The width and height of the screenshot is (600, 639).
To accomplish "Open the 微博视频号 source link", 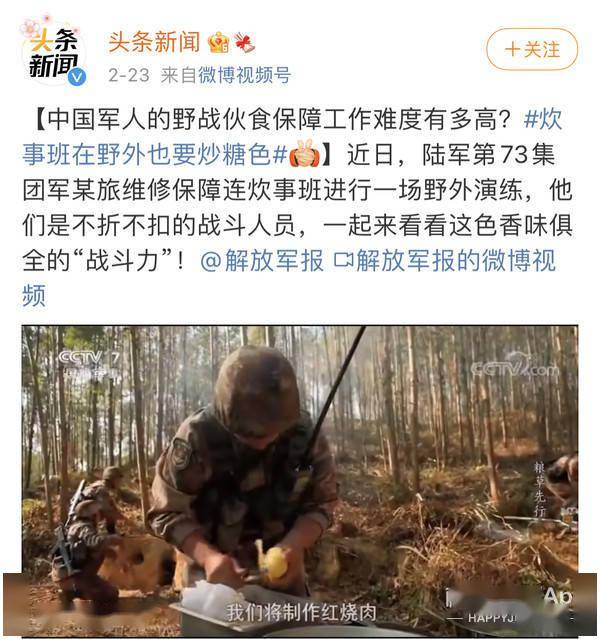I will pos(245,75).
